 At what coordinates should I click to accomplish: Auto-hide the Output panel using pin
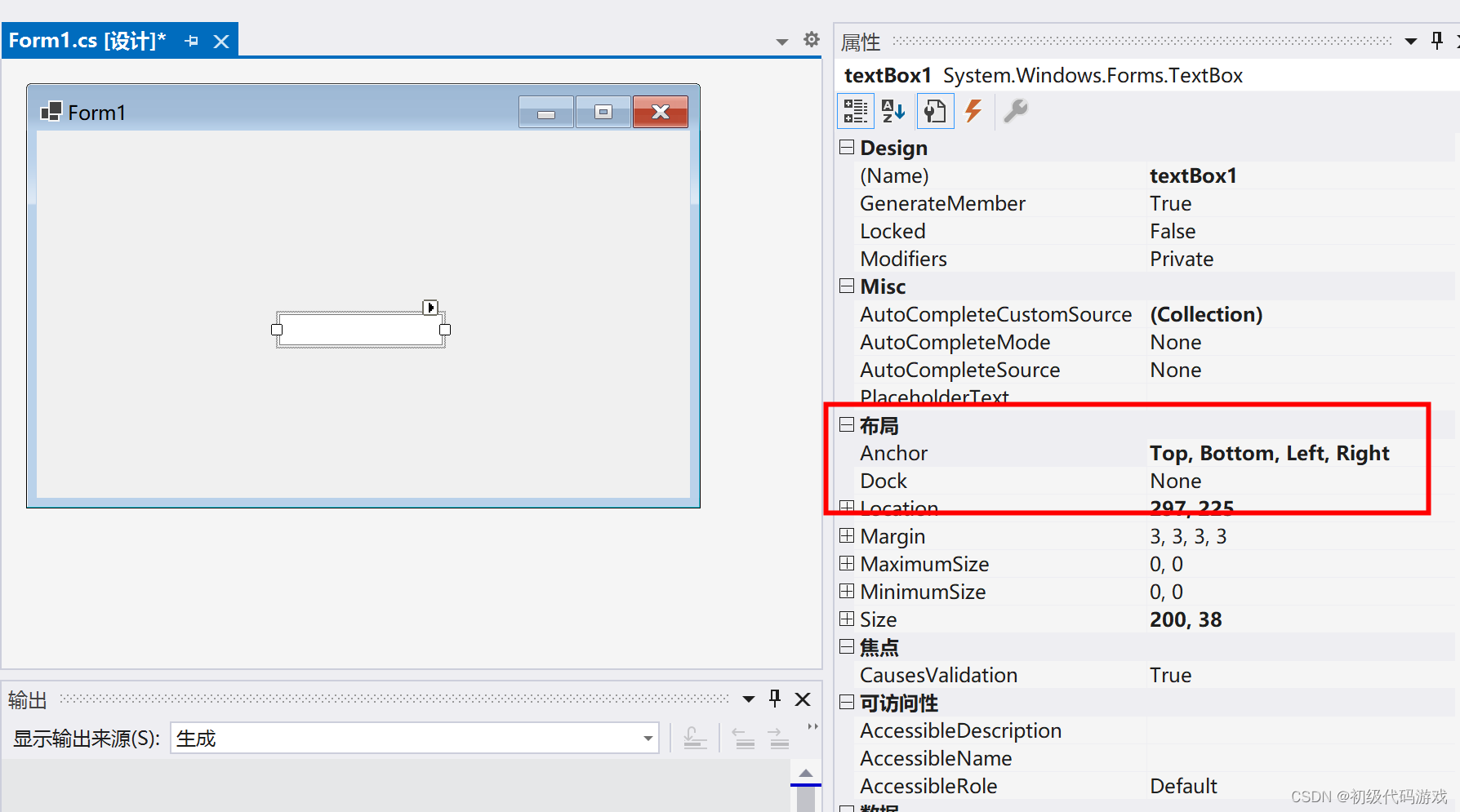775,699
